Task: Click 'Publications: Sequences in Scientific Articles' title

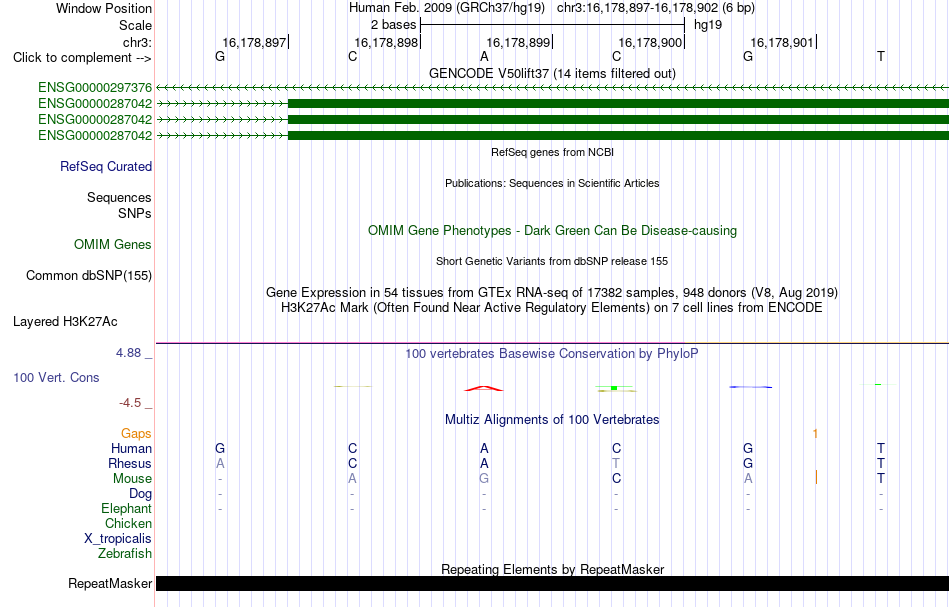Action: point(552,184)
